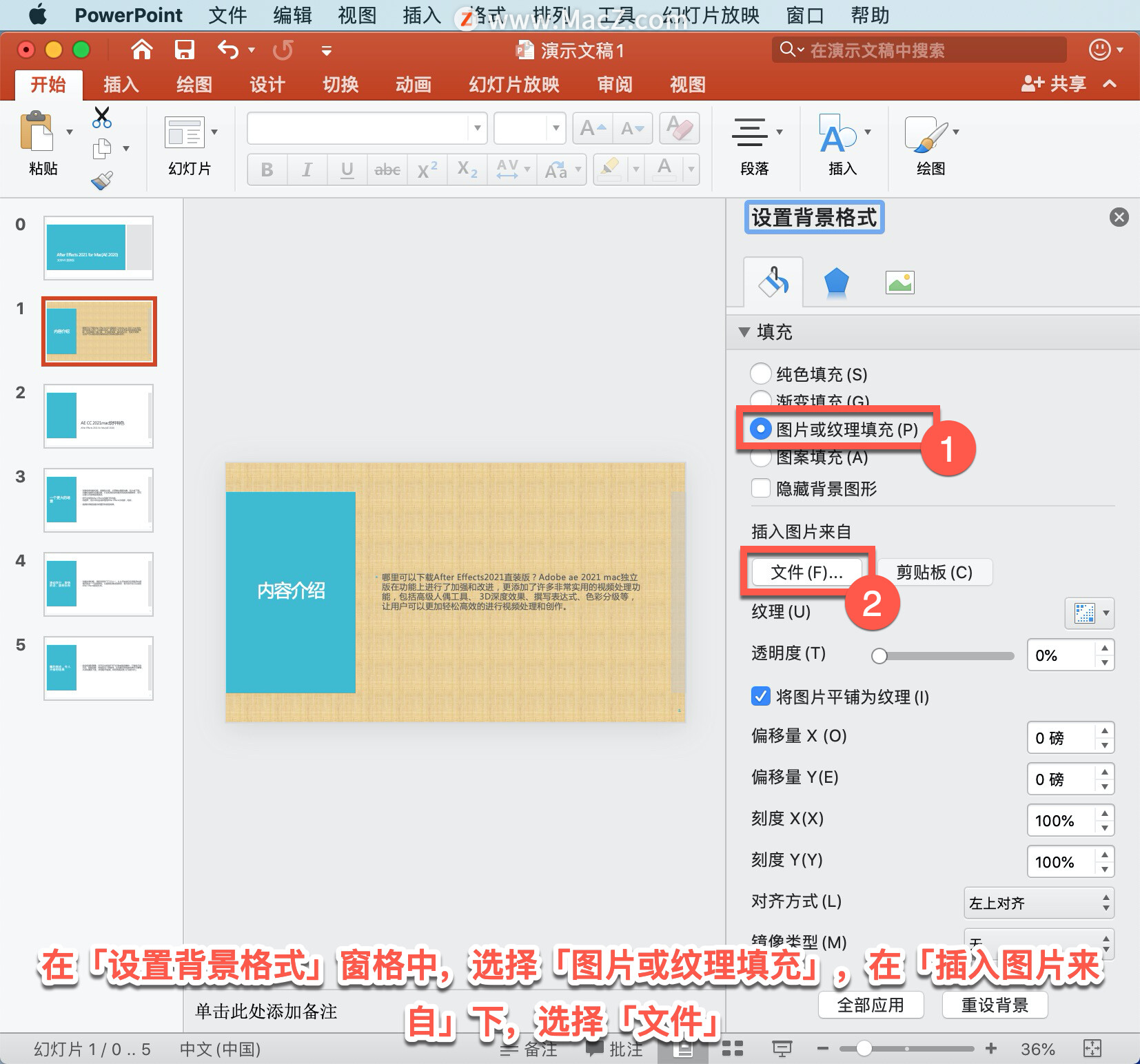Click the 文件 (F)... insert picture button
The image size is (1140, 1064).
(806, 572)
